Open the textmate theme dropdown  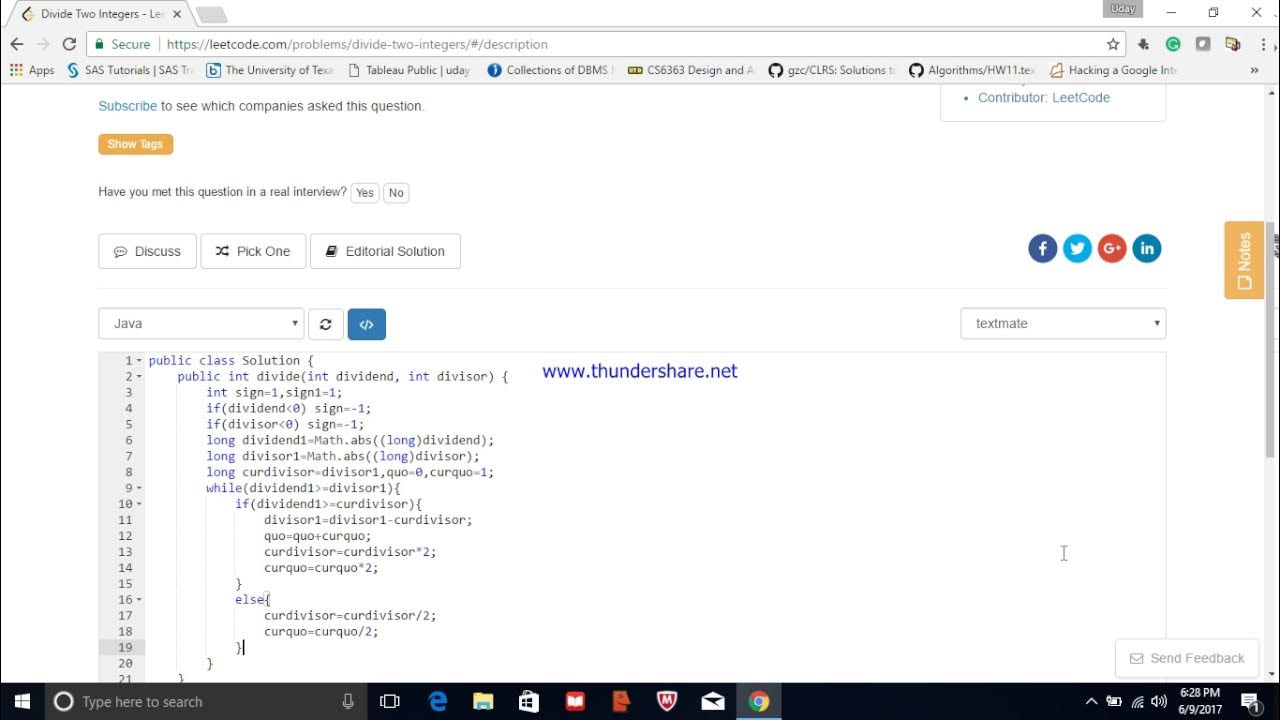[x=1063, y=323]
